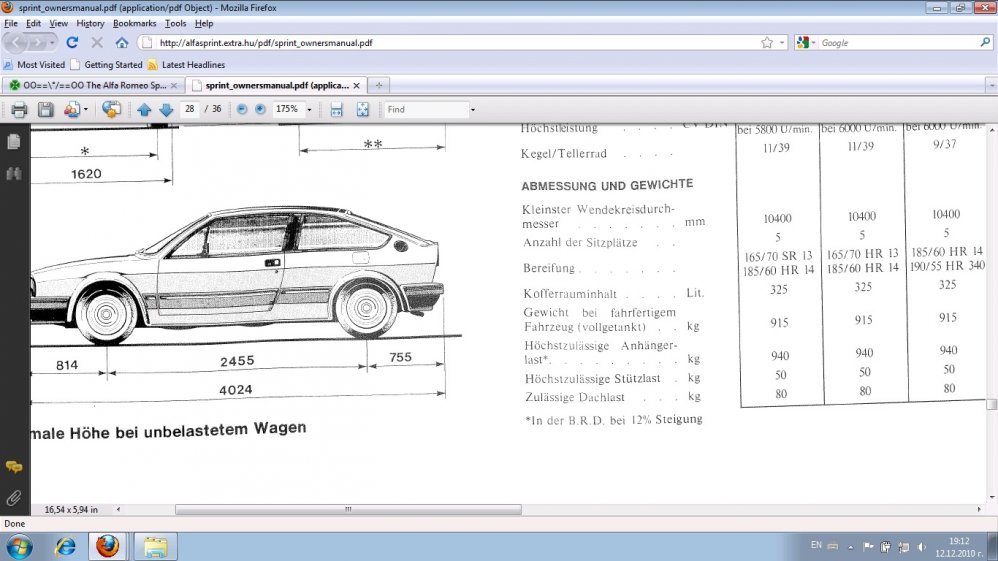The width and height of the screenshot is (998, 561).
Task: Click the PDF print icon
Action: coord(18,109)
